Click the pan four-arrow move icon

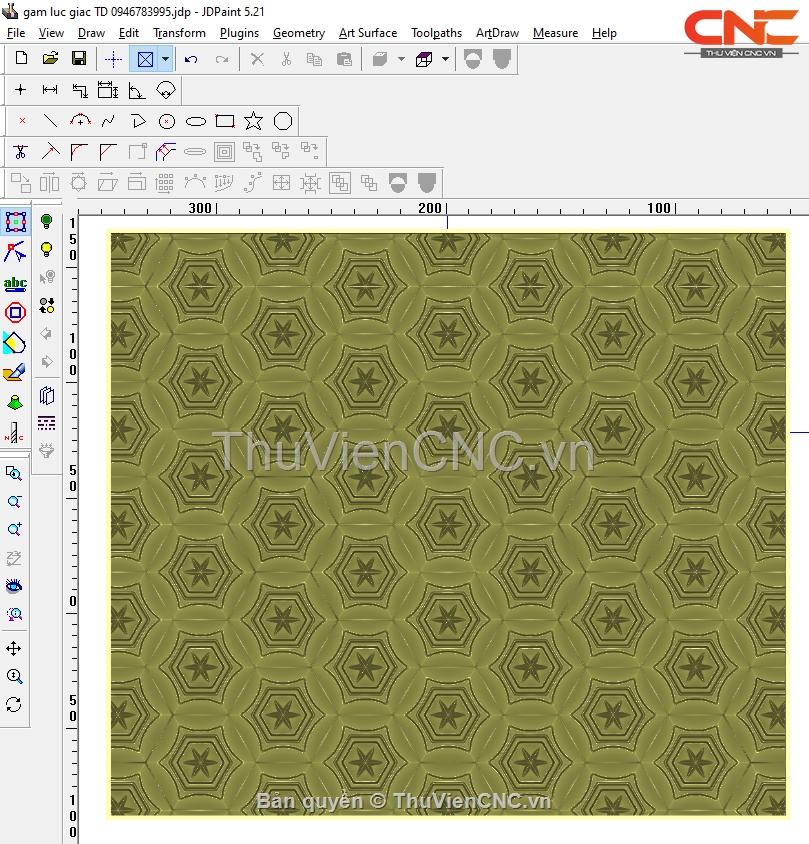13,649
